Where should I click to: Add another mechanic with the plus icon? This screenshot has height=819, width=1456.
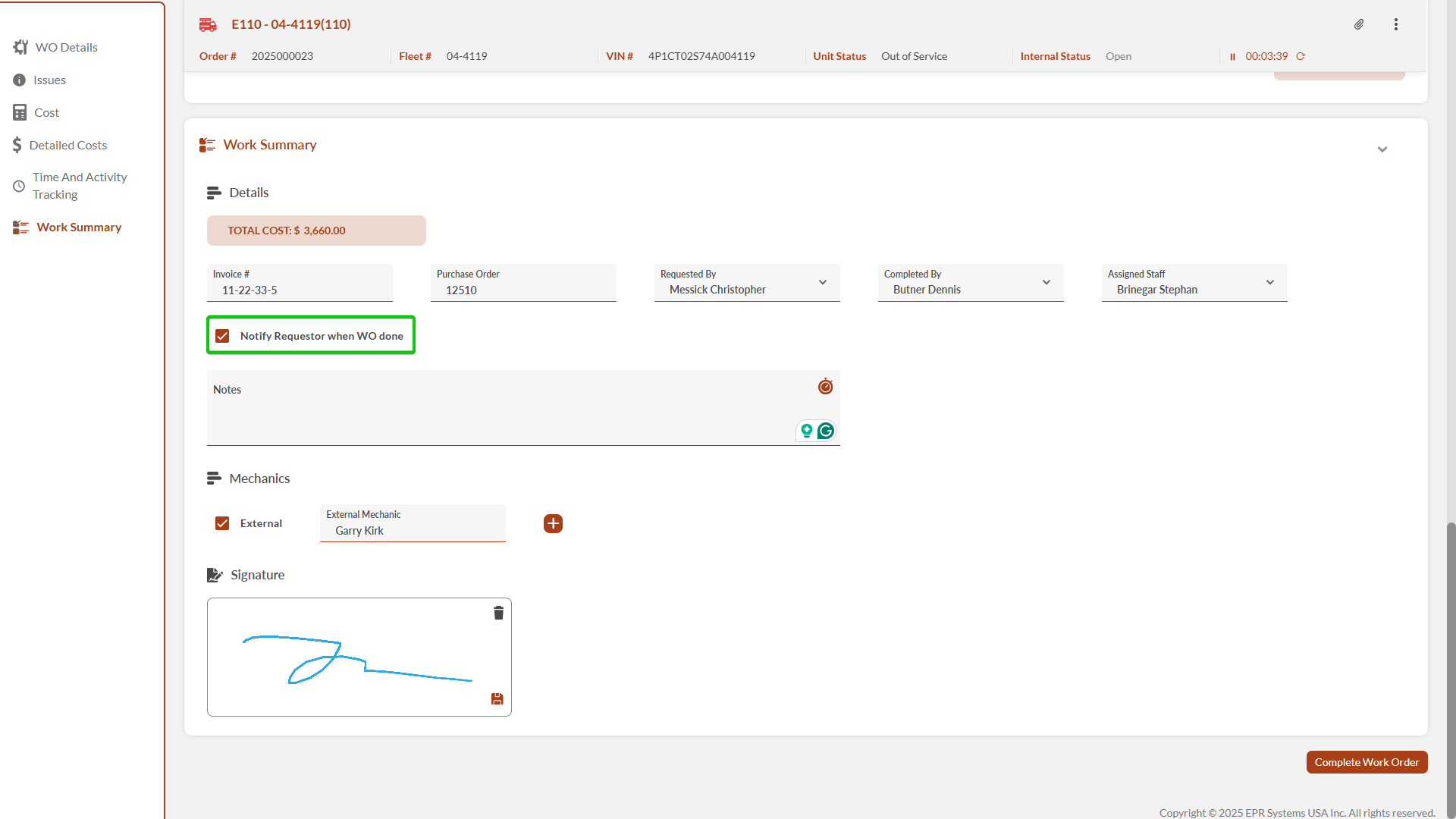point(553,523)
